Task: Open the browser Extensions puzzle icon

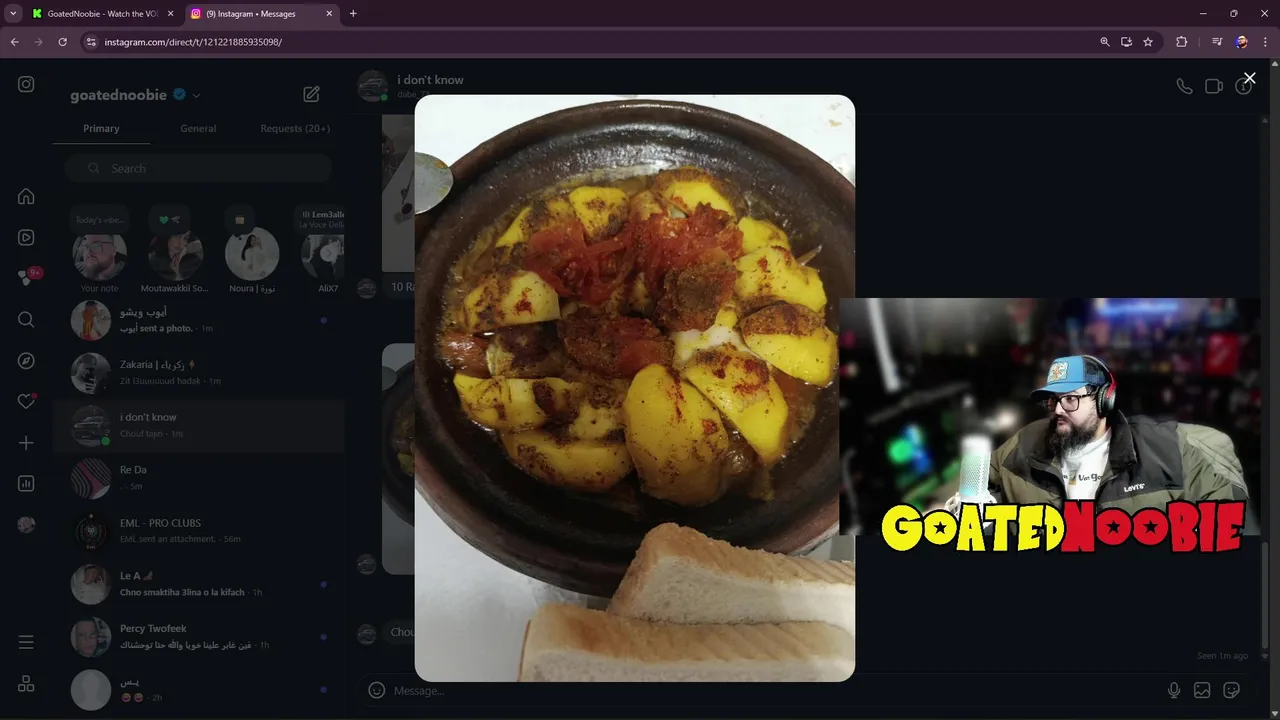Action: pos(1181,42)
